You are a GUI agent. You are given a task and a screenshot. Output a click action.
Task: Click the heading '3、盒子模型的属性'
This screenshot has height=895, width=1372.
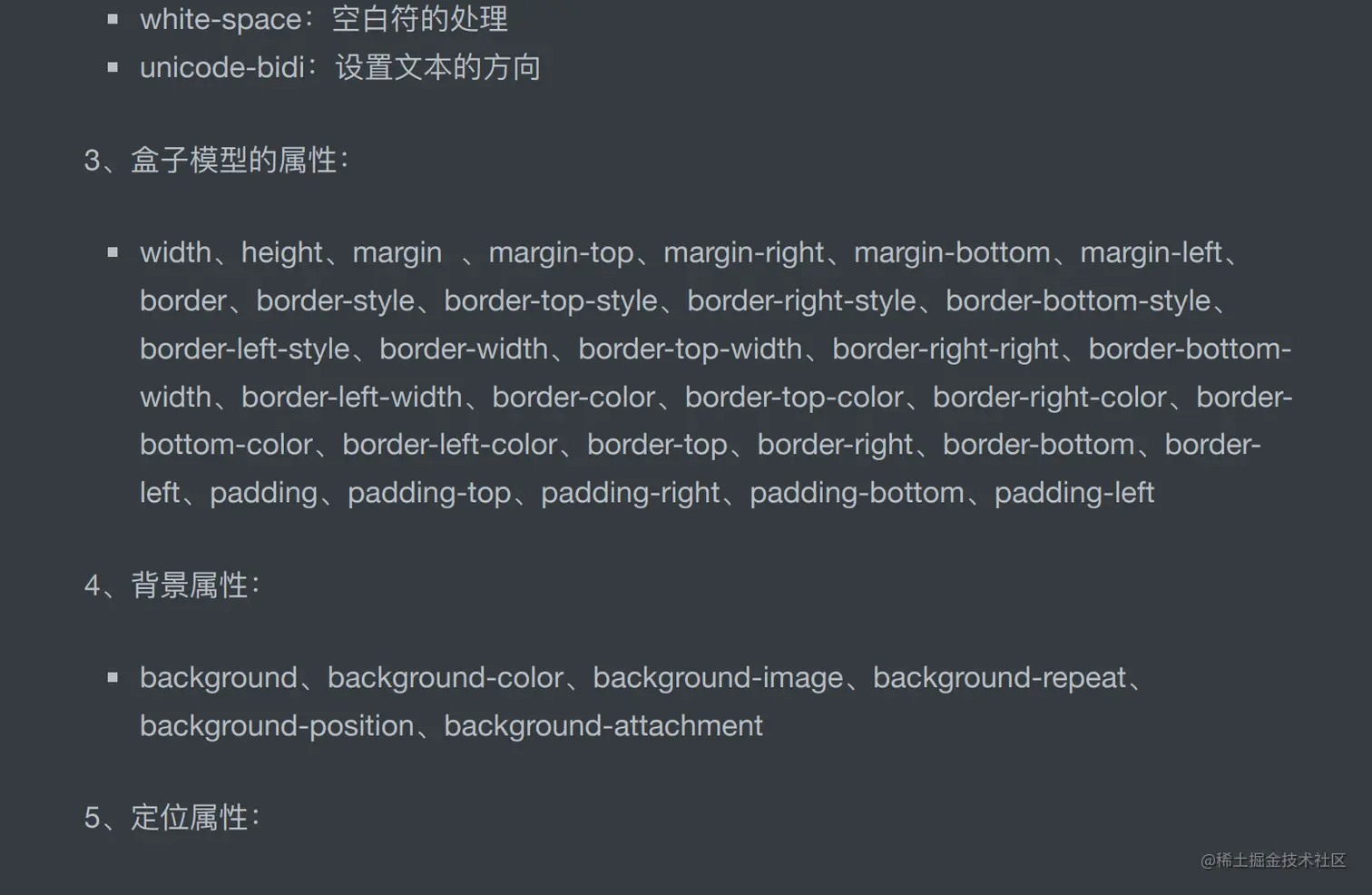(216, 160)
